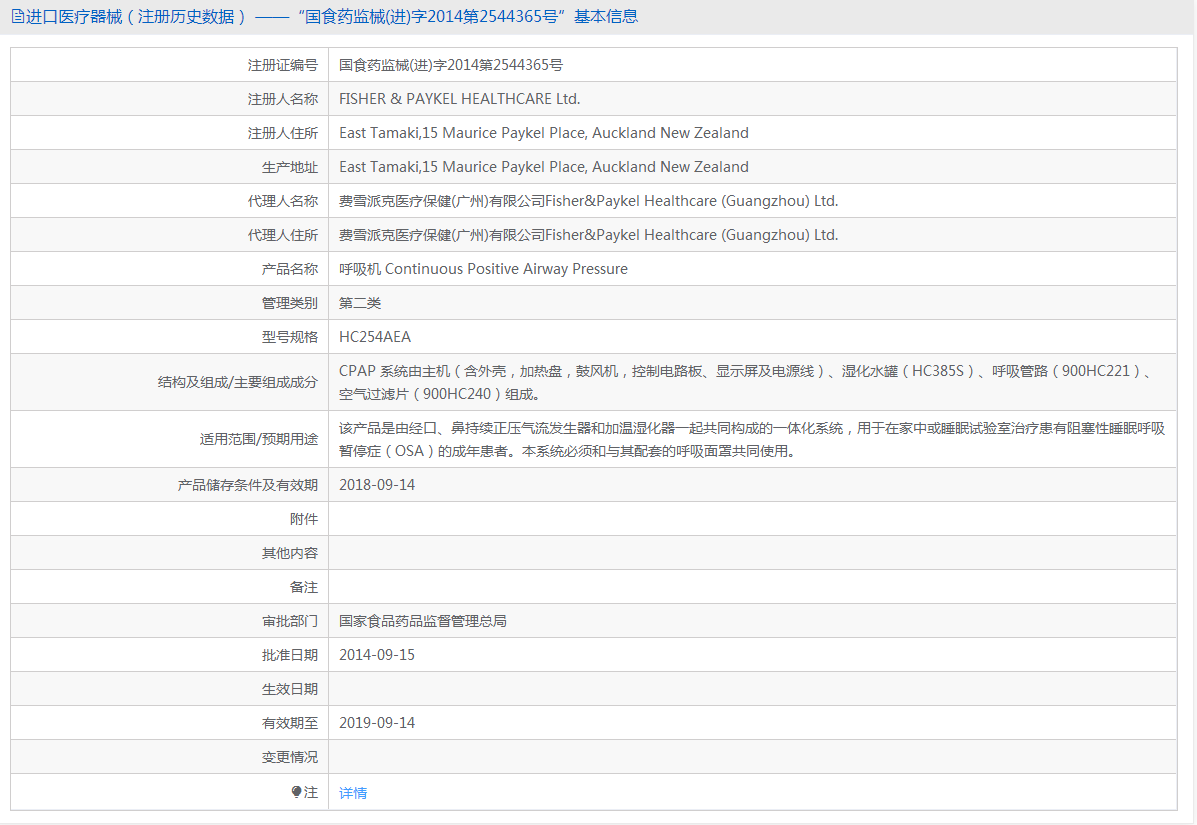The height and width of the screenshot is (825, 1197).
Task: Click the Guangzhou company name in 代理人名称 row
Action: [x=589, y=201]
